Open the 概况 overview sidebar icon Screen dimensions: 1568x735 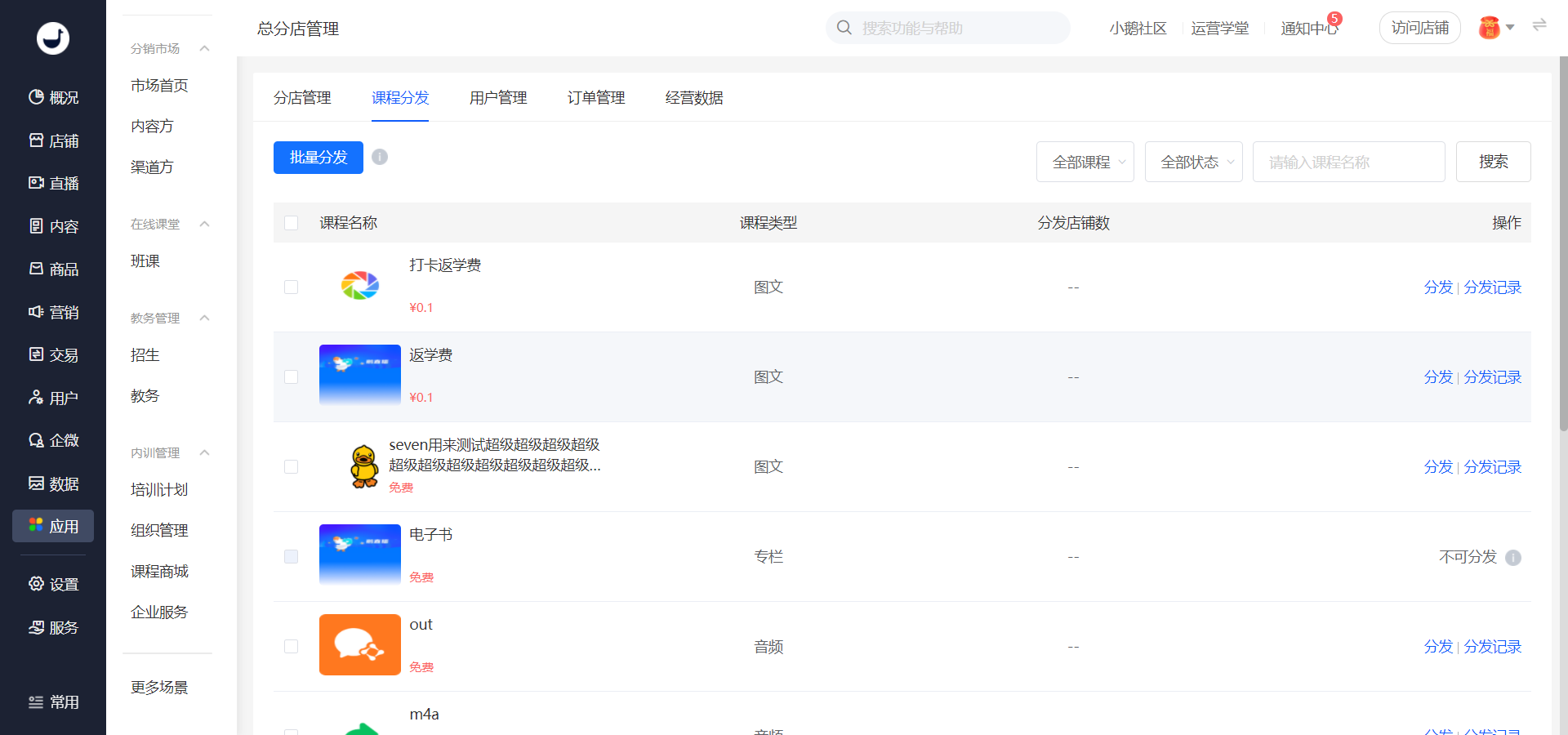pos(53,97)
